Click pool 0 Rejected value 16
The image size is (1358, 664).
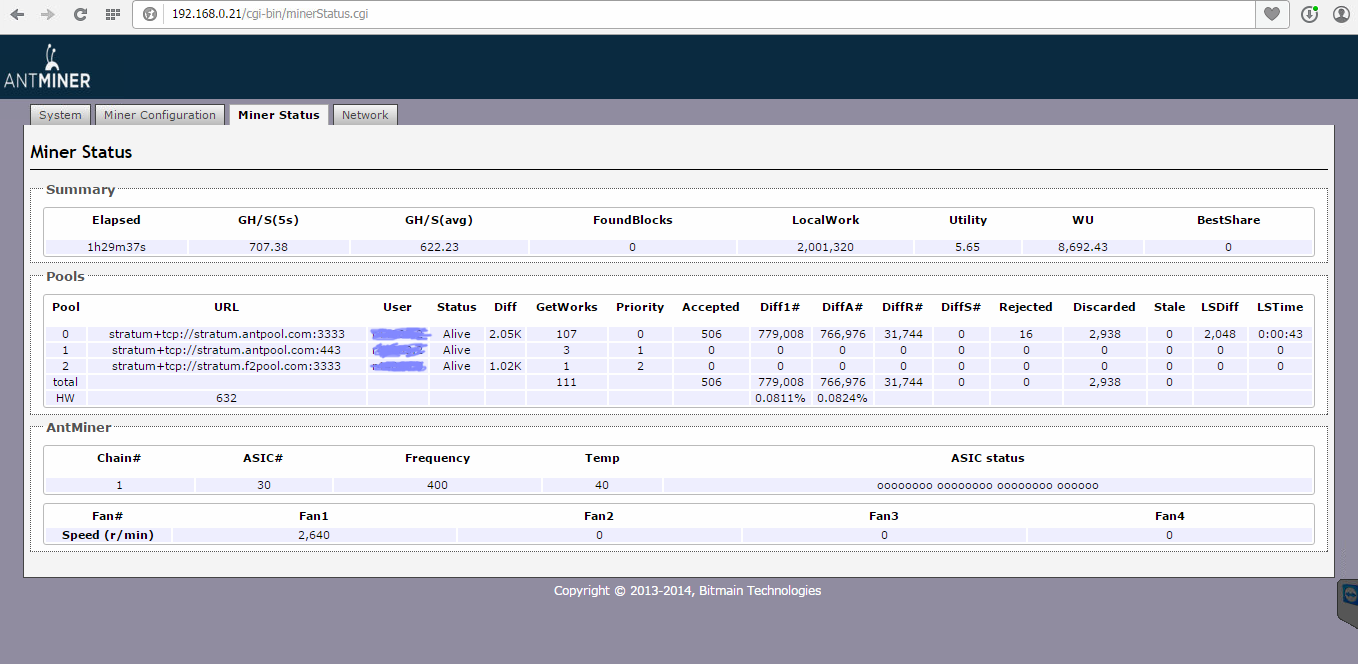pyautogui.click(x=1026, y=334)
